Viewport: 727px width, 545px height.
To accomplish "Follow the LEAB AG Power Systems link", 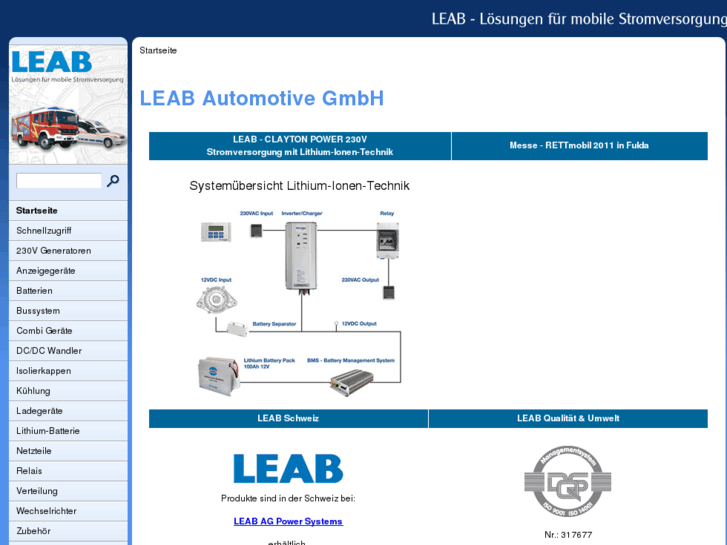I will coord(288,521).
